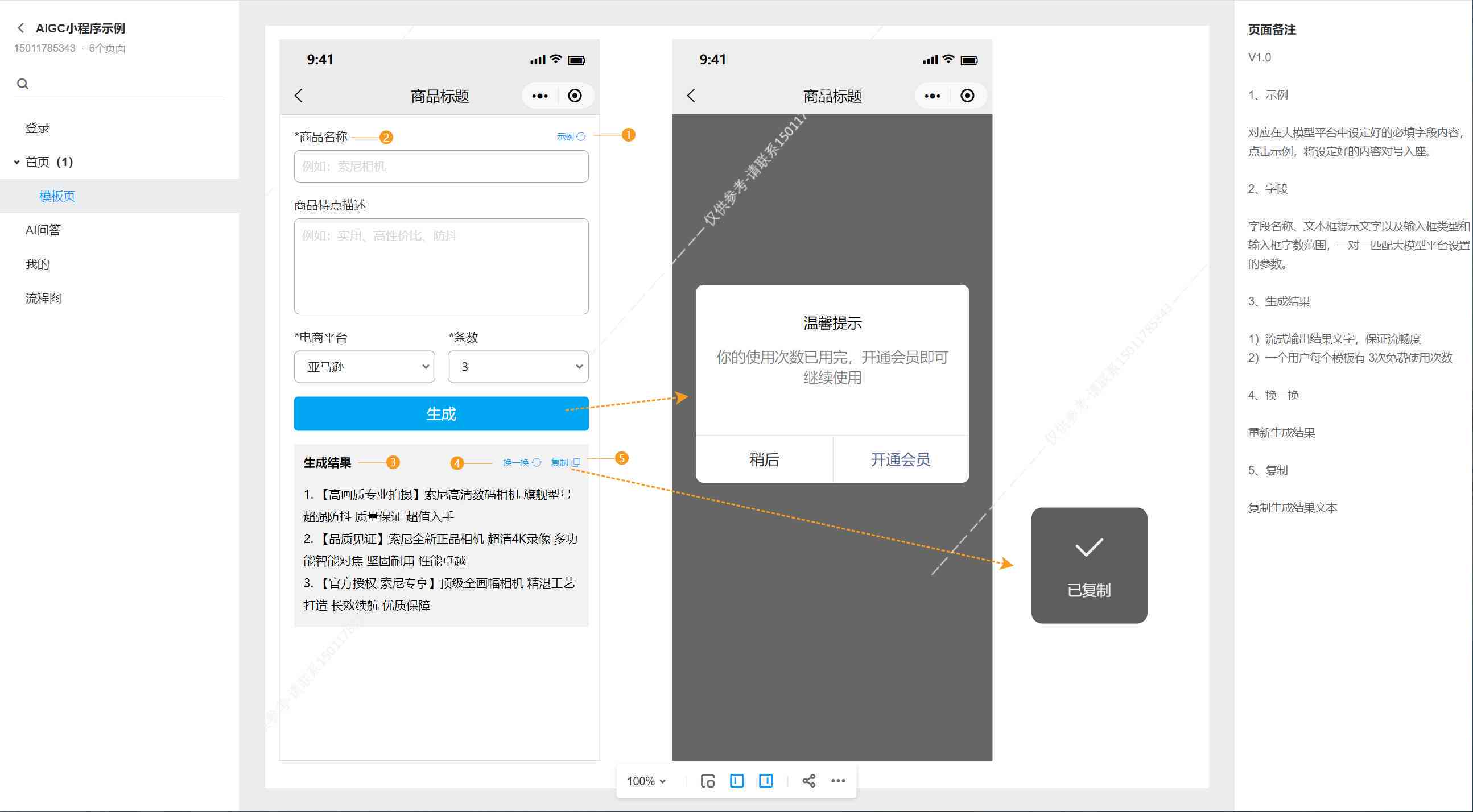Click signal bars in left phone status bar

[538, 60]
